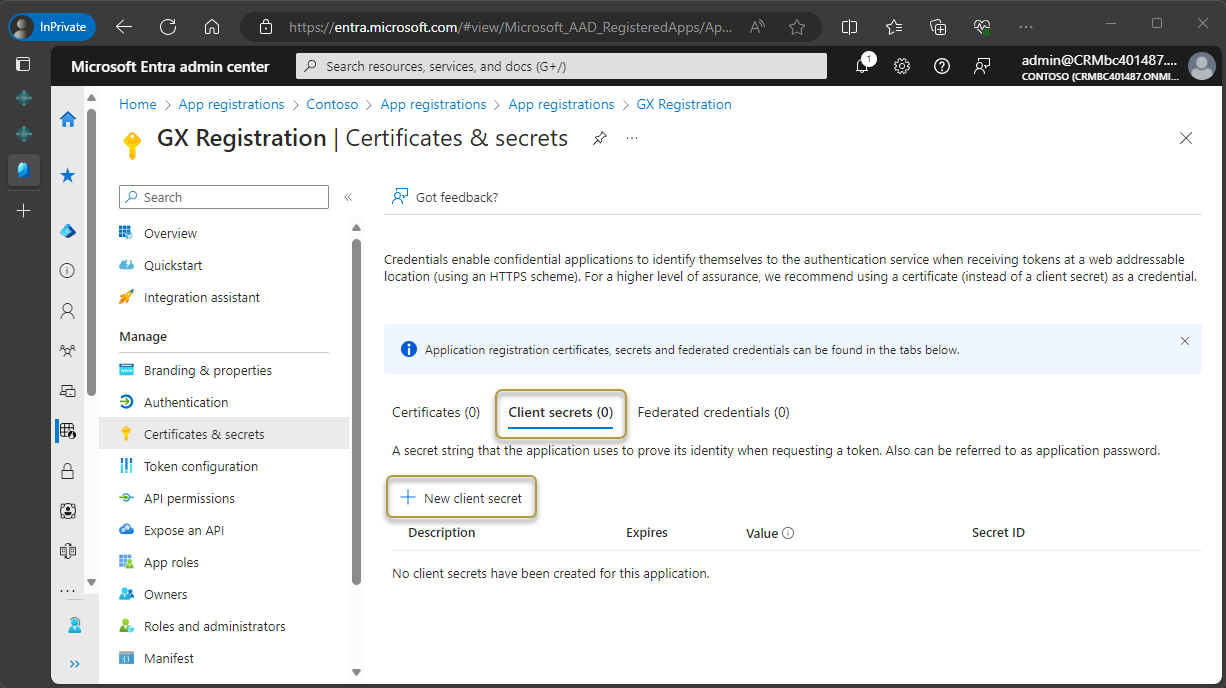
Task: Click New client secret button
Action: pyautogui.click(x=462, y=498)
